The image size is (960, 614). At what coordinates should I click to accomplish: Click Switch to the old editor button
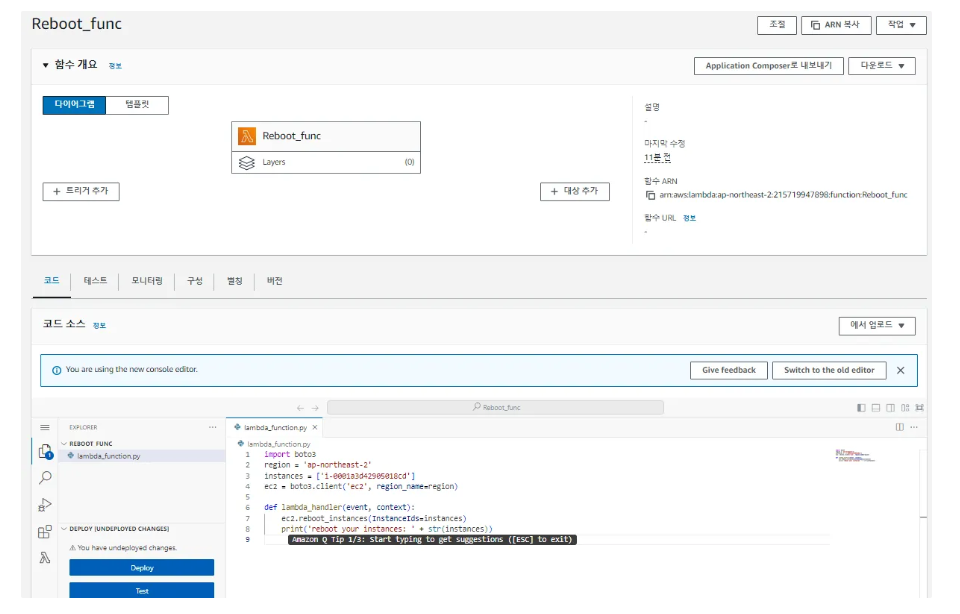coord(829,370)
